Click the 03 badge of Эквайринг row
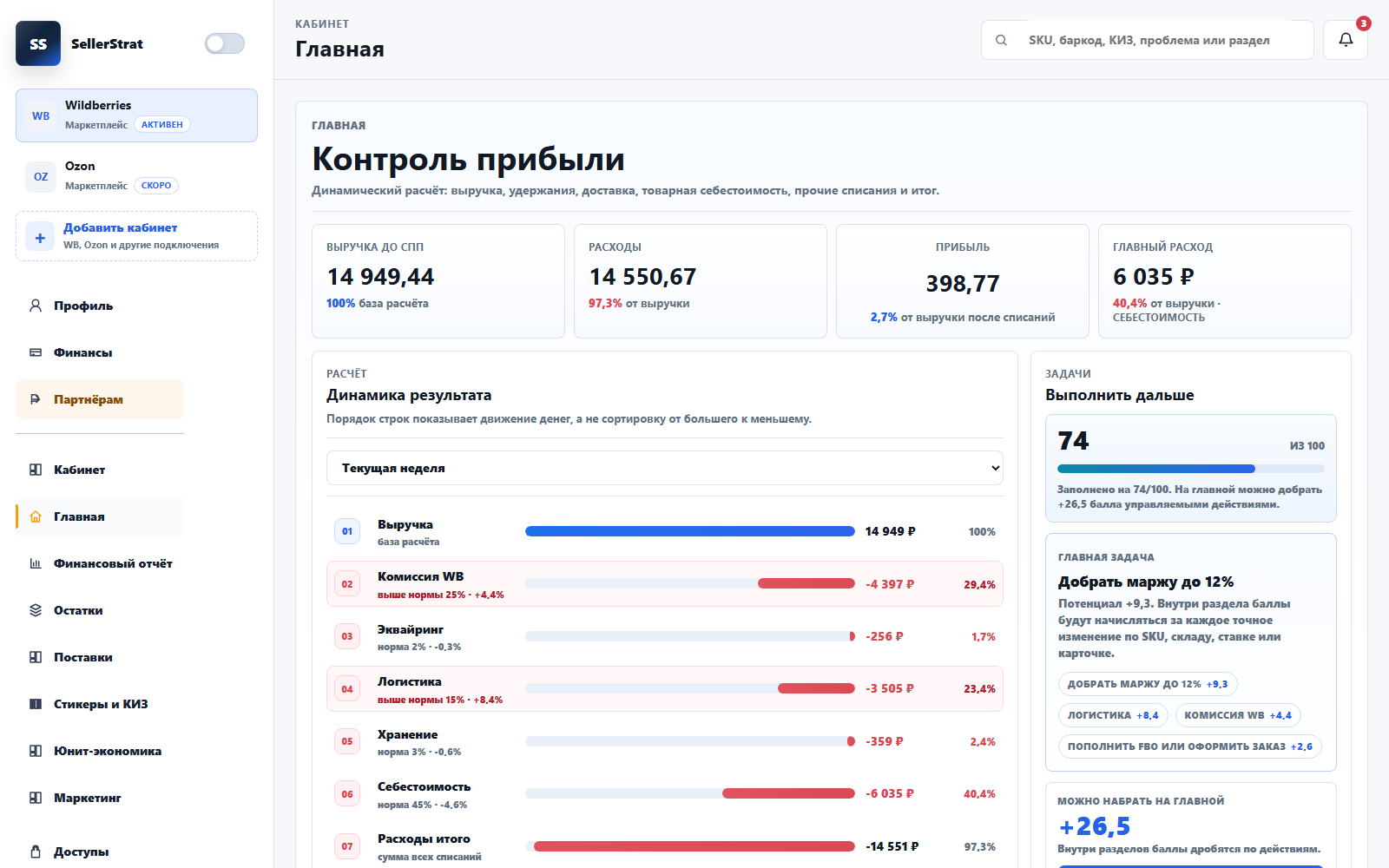Screen dimensions: 1389x868 (x=347, y=636)
